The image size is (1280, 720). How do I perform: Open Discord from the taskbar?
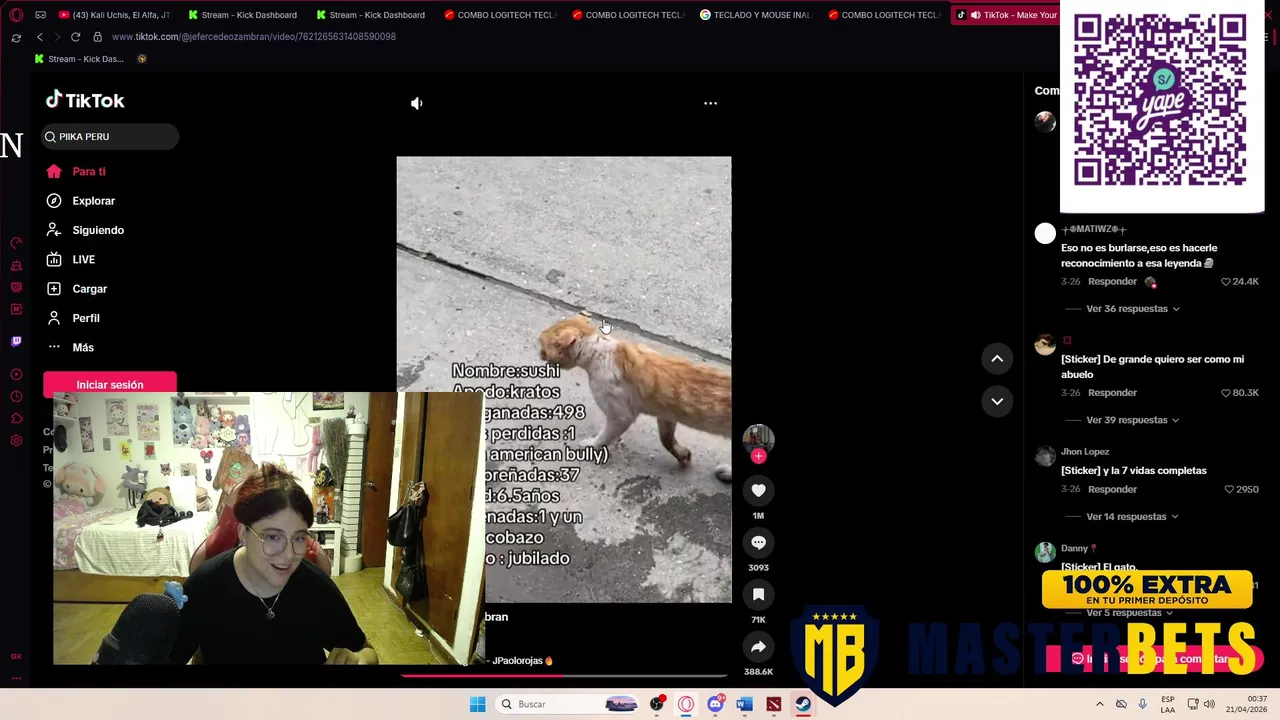pyautogui.click(x=715, y=704)
